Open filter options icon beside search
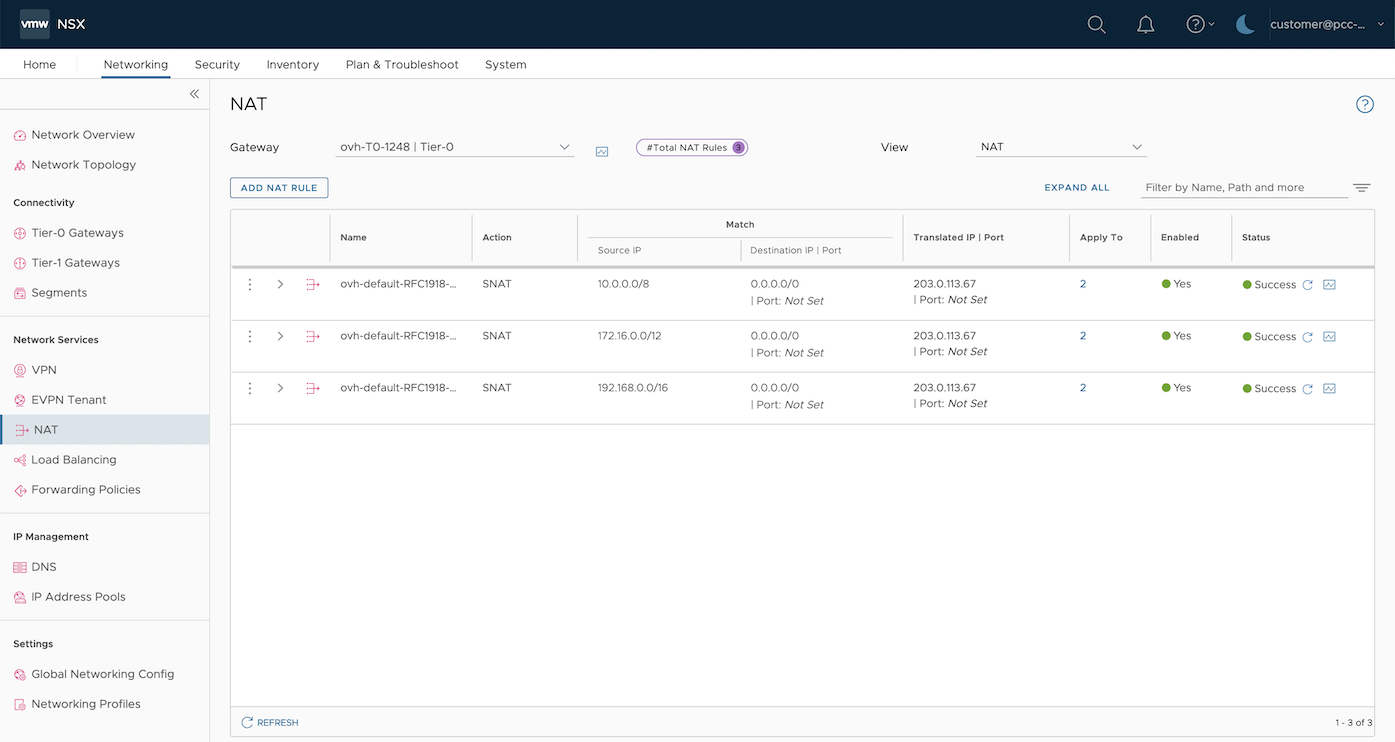 (x=1361, y=188)
